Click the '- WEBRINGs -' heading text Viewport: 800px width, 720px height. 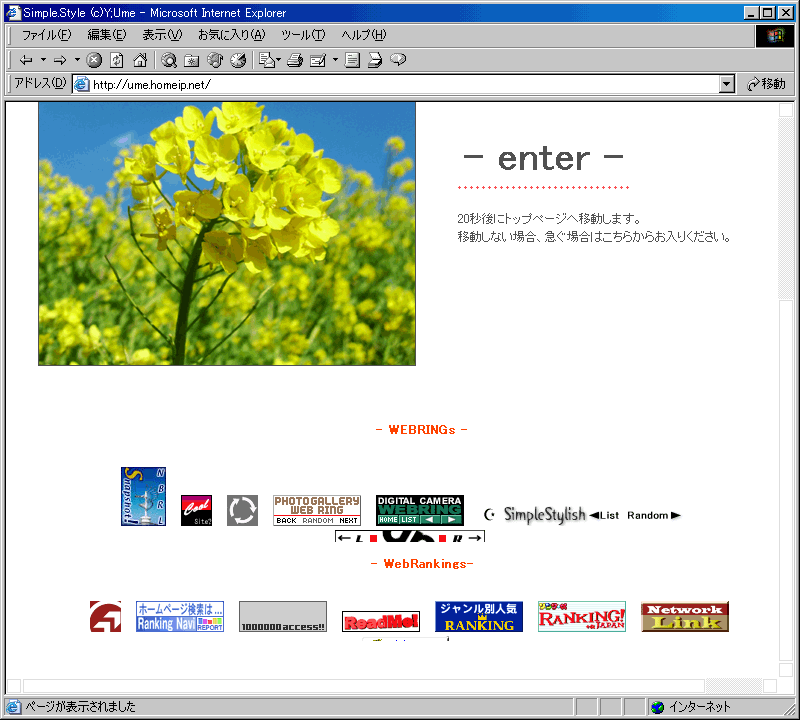pos(421,430)
